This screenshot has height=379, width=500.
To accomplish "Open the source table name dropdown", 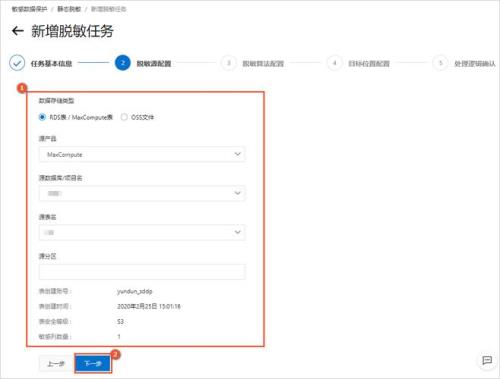I will tap(142, 232).
